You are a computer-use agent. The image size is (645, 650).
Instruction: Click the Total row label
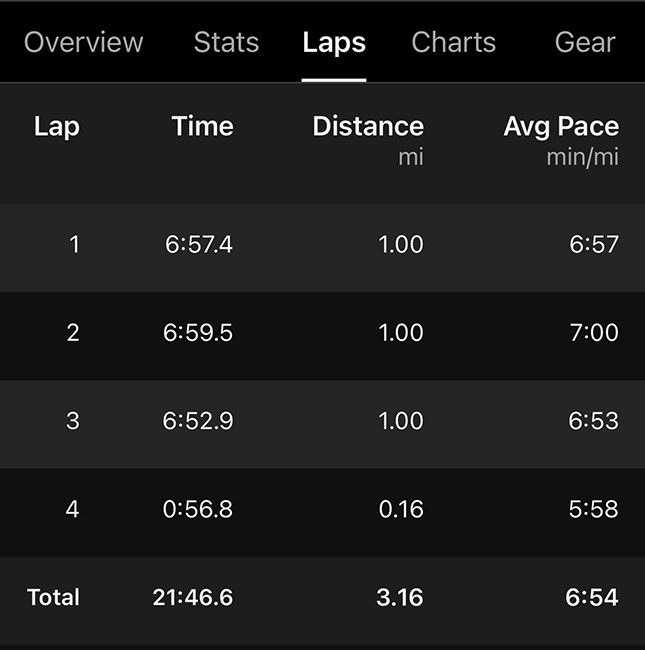coord(53,598)
